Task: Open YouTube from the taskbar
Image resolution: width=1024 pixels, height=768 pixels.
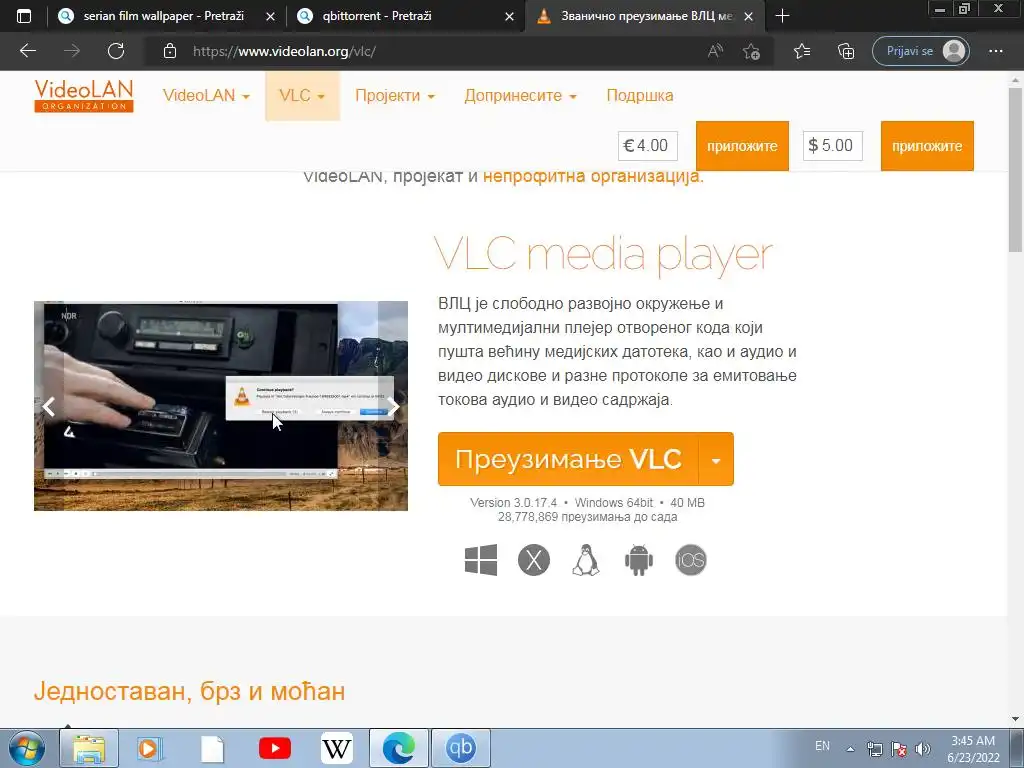Action: (x=275, y=748)
